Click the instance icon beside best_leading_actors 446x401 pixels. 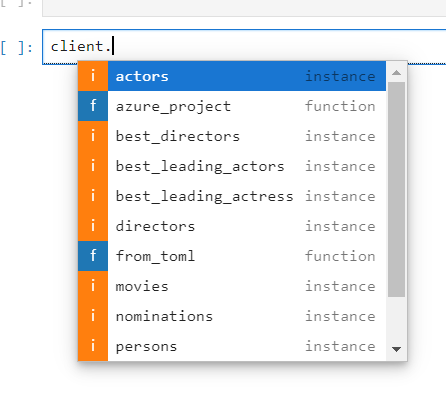click(x=93, y=166)
